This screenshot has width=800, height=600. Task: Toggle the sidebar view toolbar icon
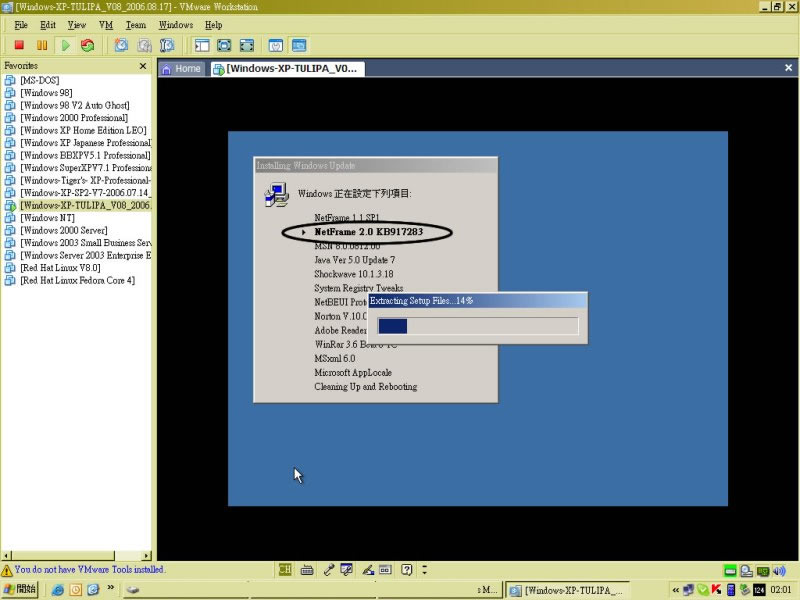pos(202,45)
